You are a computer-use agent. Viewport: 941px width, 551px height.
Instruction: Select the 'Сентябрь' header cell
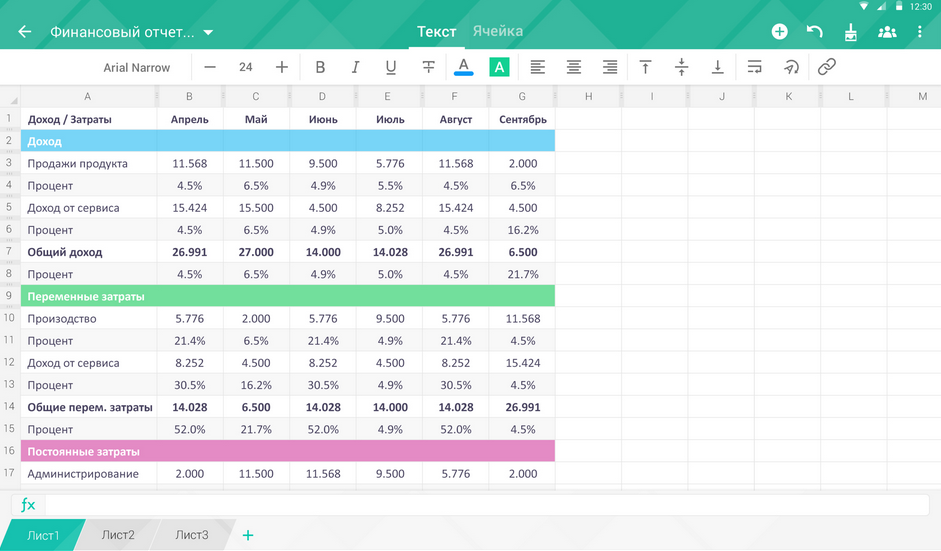point(523,119)
